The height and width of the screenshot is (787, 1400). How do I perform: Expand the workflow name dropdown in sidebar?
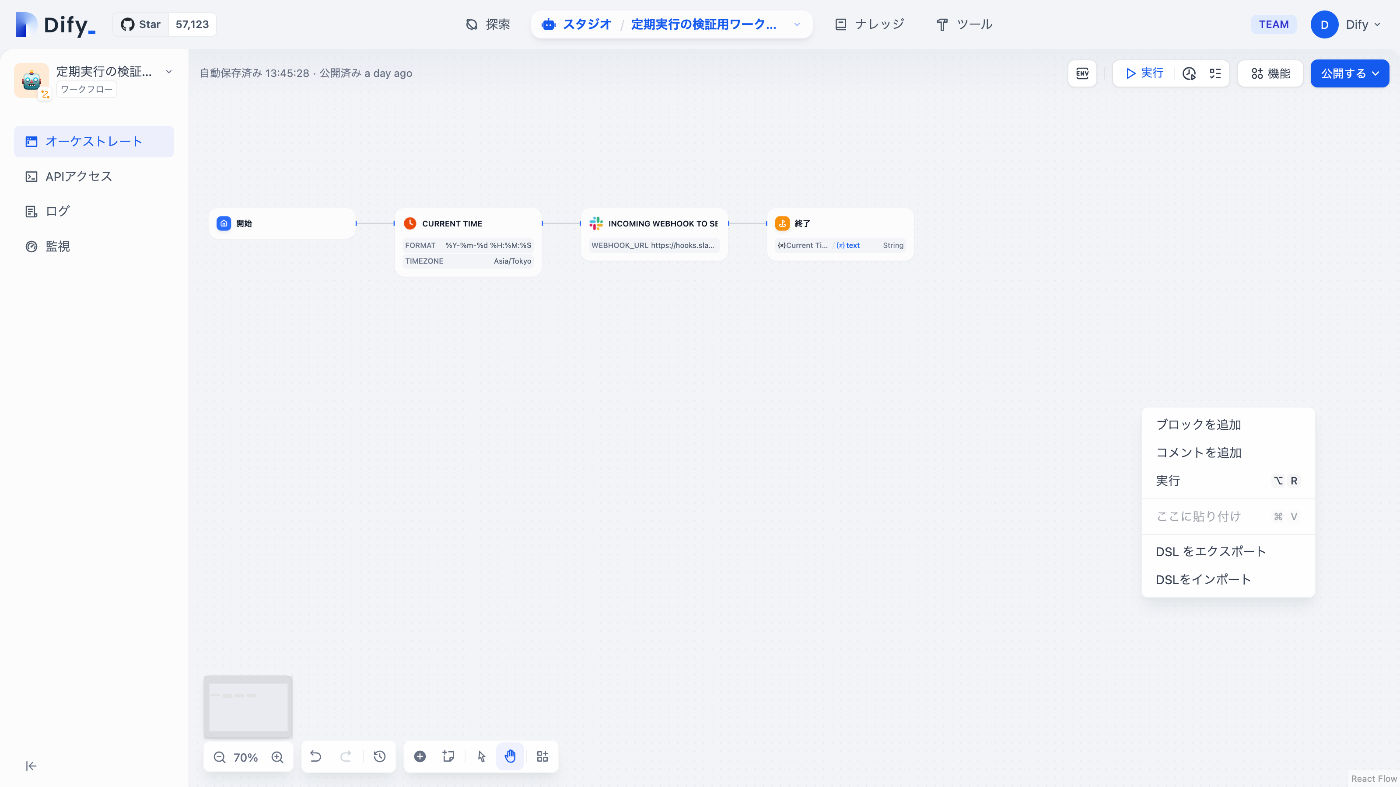point(168,71)
